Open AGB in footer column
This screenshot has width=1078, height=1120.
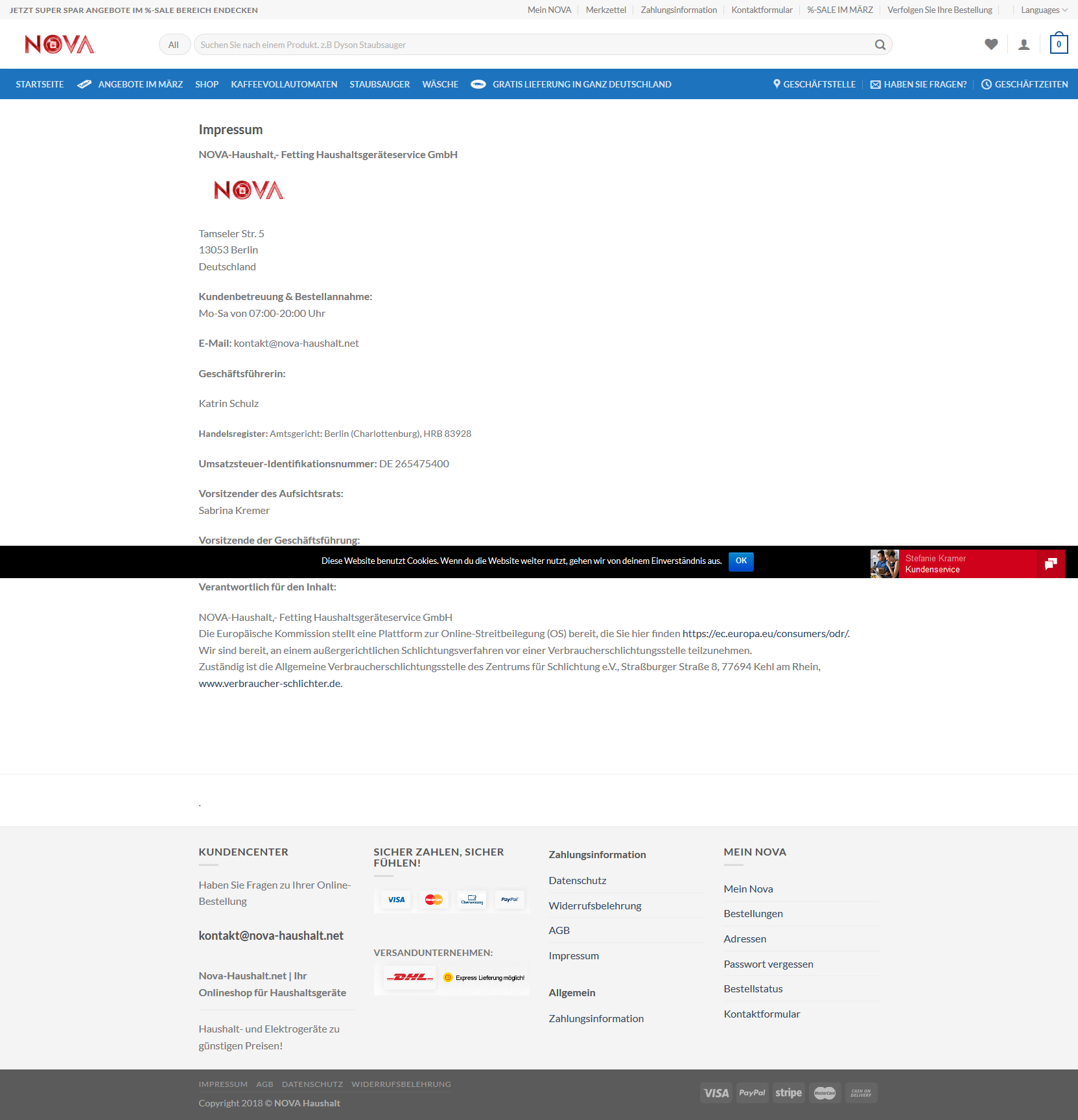[559, 930]
